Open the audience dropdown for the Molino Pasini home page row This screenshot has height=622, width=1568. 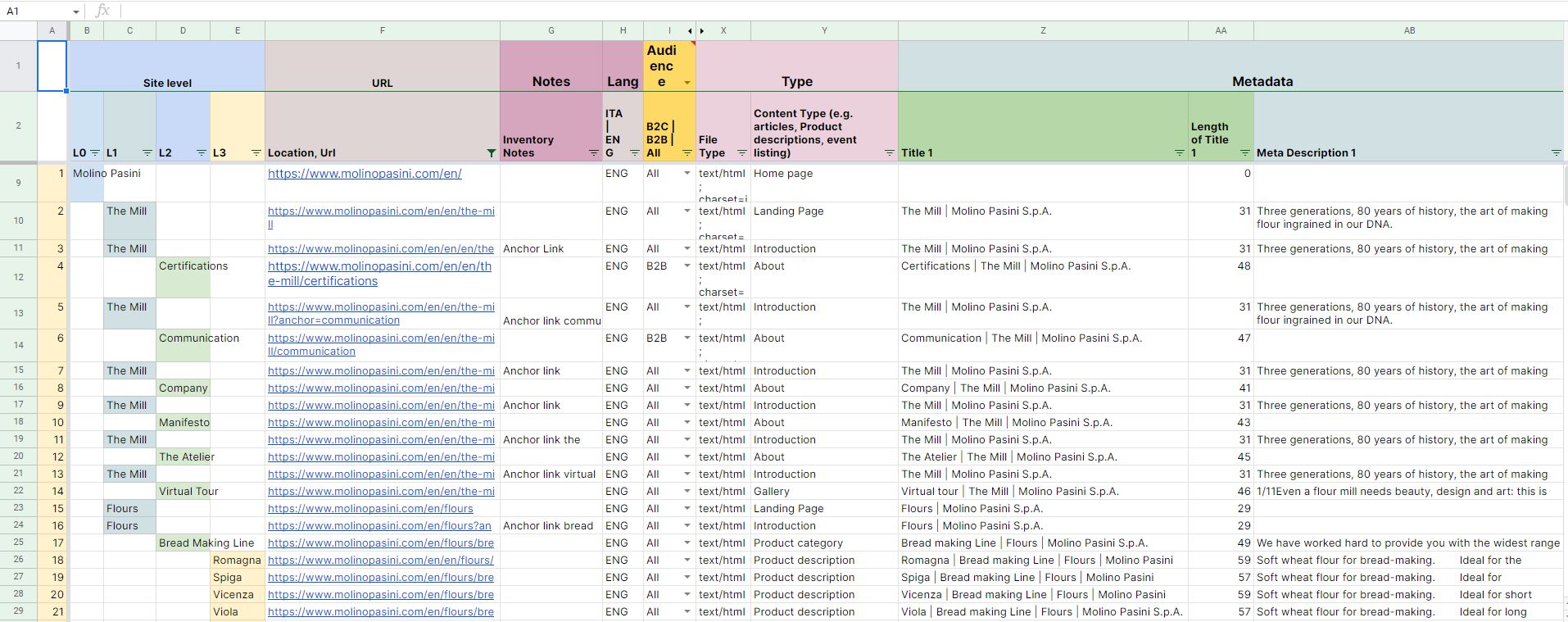point(687,174)
